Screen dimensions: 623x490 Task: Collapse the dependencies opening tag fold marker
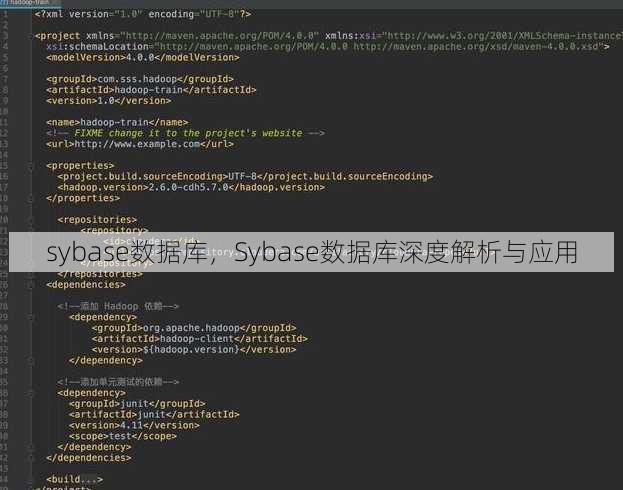[x=31, y=285]
